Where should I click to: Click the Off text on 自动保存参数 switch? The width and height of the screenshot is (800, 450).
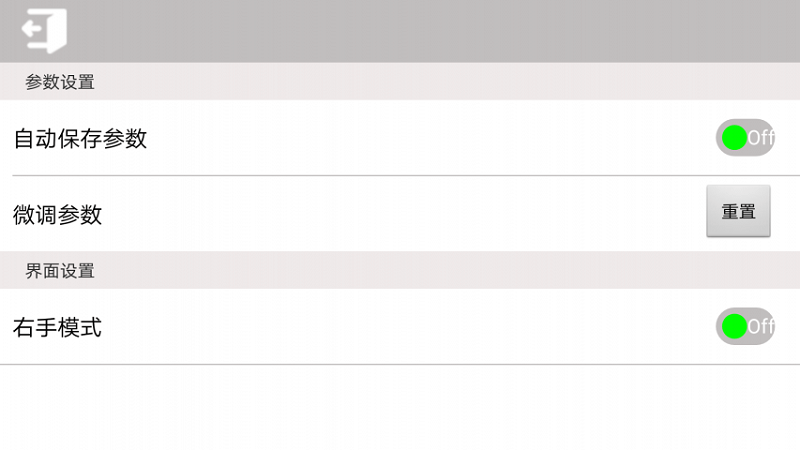coord(761,138)
